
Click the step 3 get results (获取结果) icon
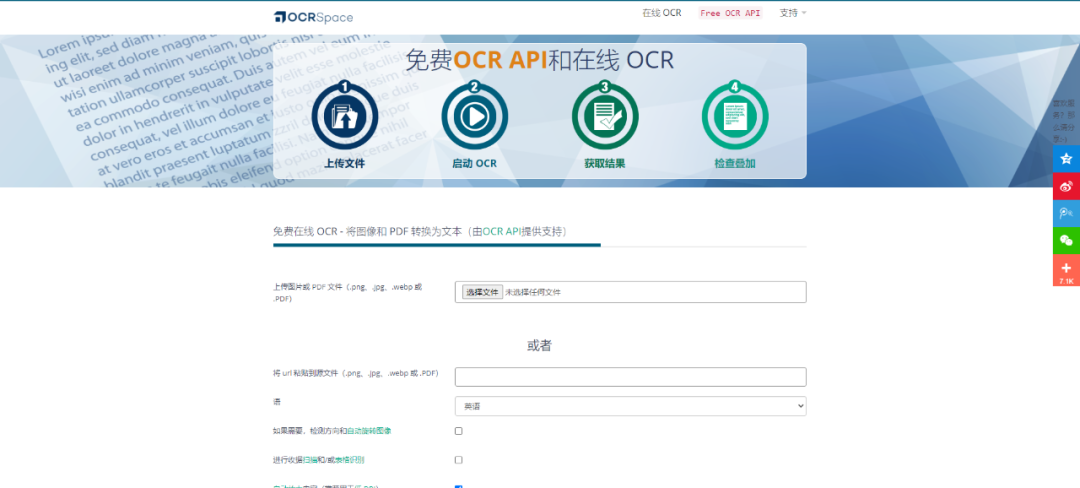point(605,116)
